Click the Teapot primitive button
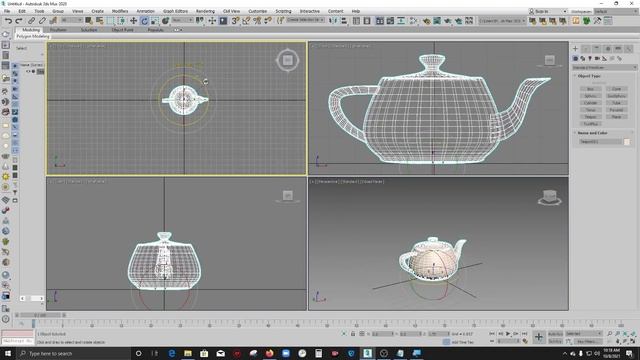Screen dimensions: 640x360 [x=591, y=117]
